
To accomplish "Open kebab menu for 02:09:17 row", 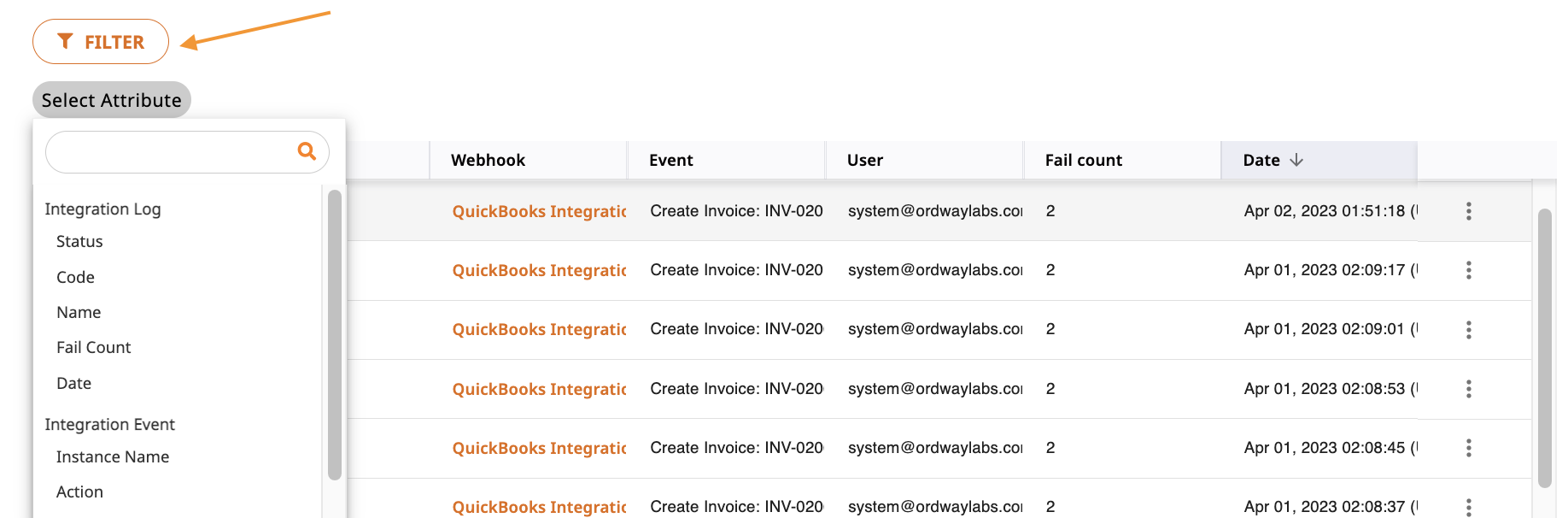I will [x=1468, y=270].
